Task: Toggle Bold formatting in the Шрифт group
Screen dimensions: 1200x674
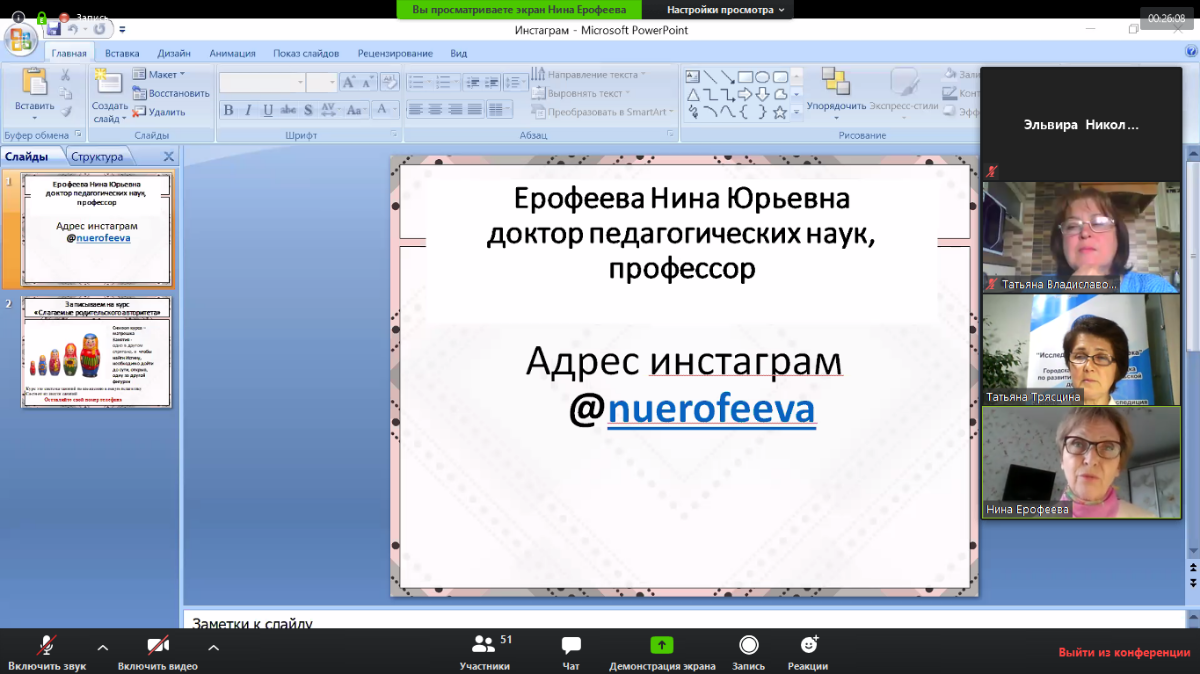Action: coord(228,110)
